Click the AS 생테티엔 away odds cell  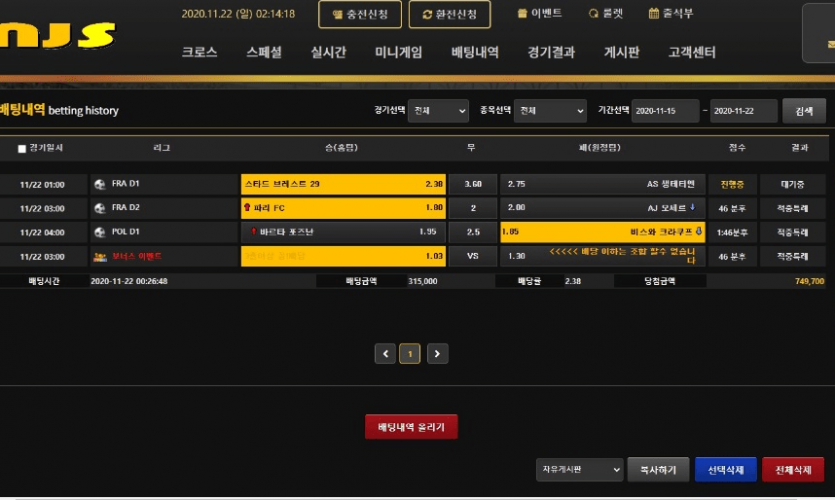pos(602,184)
